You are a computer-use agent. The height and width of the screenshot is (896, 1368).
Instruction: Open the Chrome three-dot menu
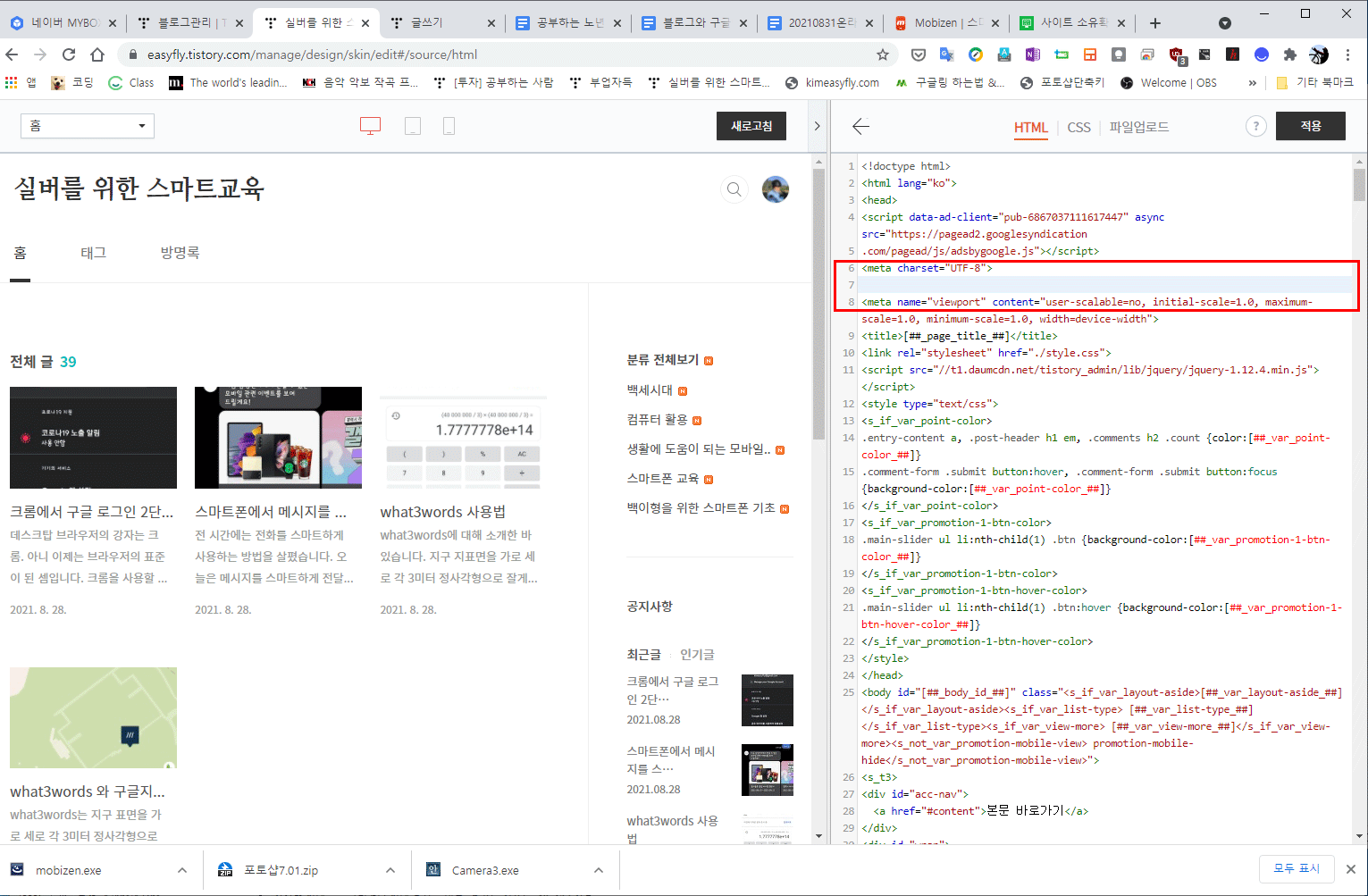pyautogui.click(x=1347, y=54)
